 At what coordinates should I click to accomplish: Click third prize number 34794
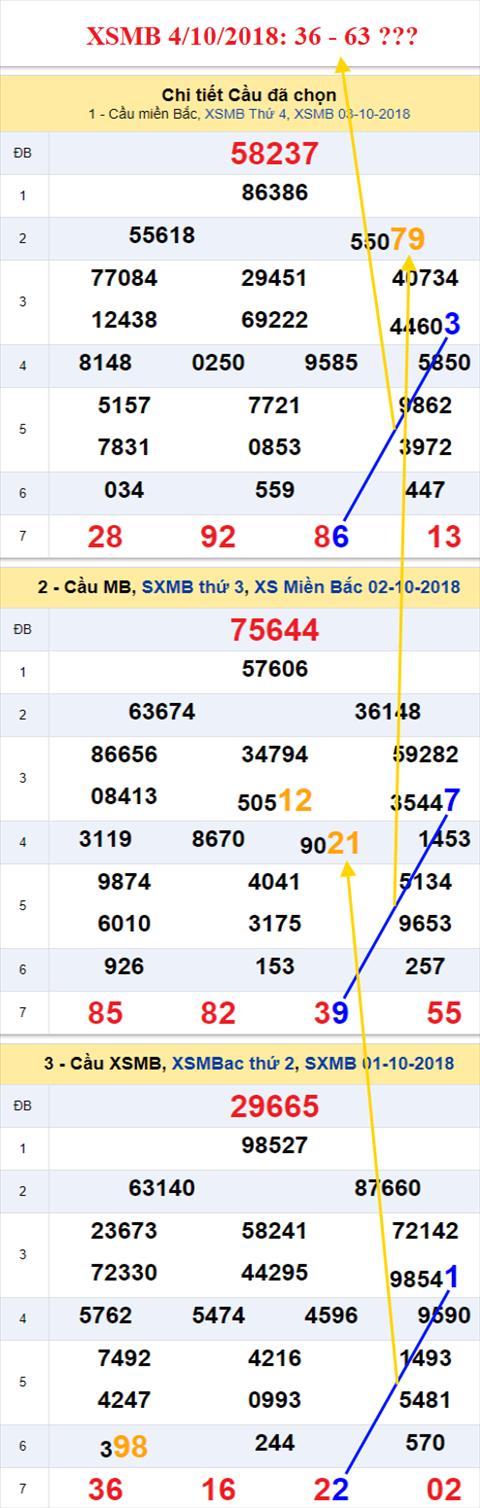click(x=275, y=754)
